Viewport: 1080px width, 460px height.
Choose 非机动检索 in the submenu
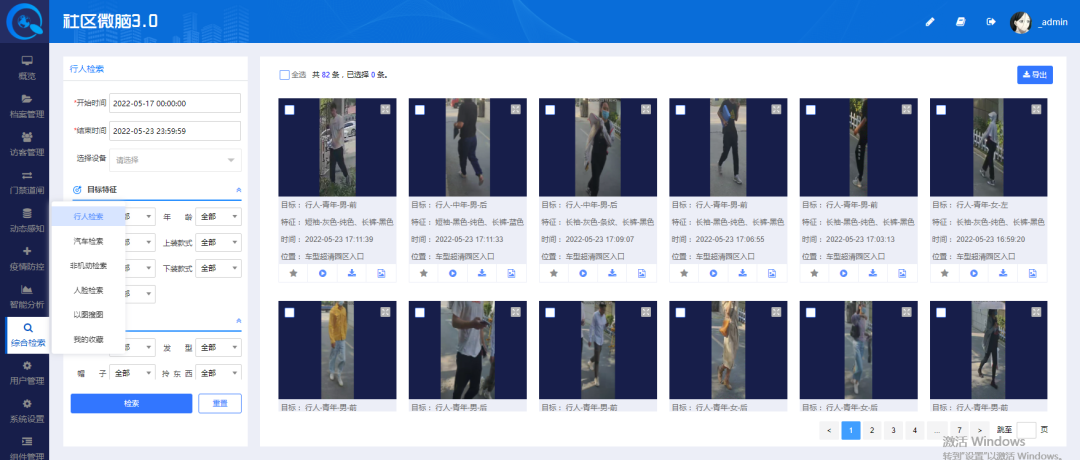pos(89,265)
